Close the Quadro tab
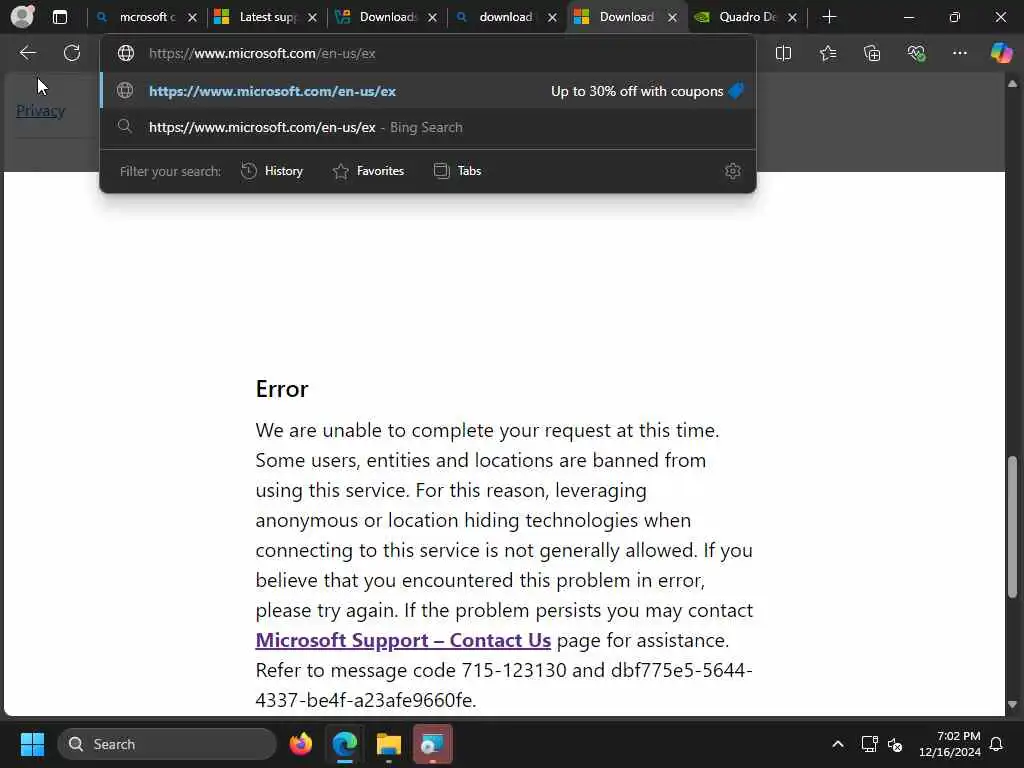 792,18
